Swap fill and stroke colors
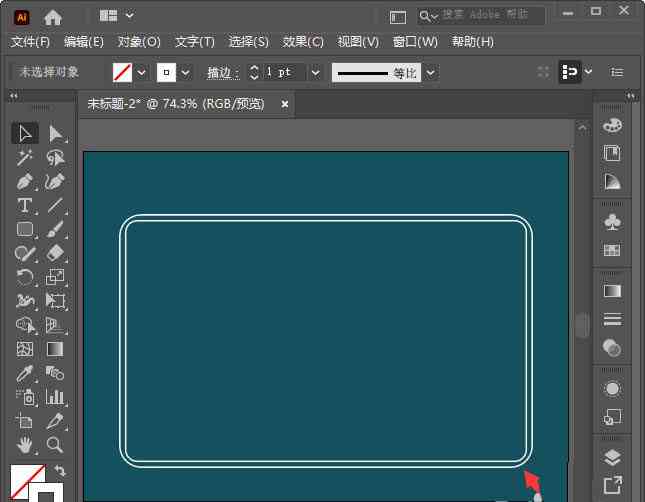 tap(60, 470)
